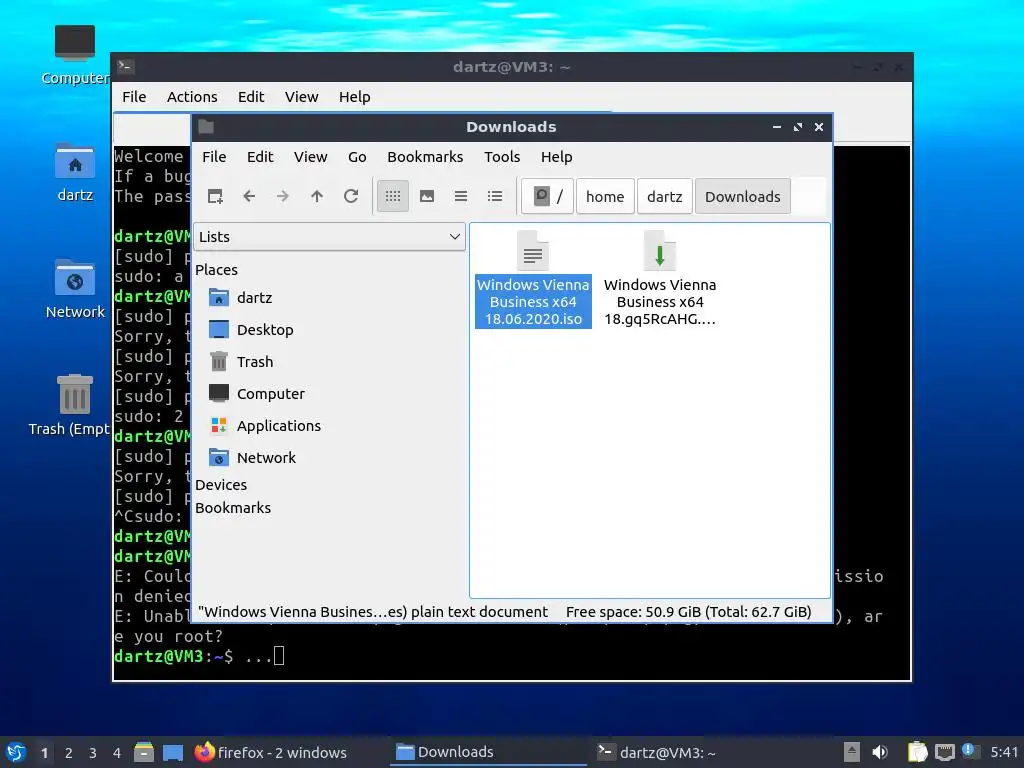
Task: Click the network connection tray icon
Action: (944, 752)
